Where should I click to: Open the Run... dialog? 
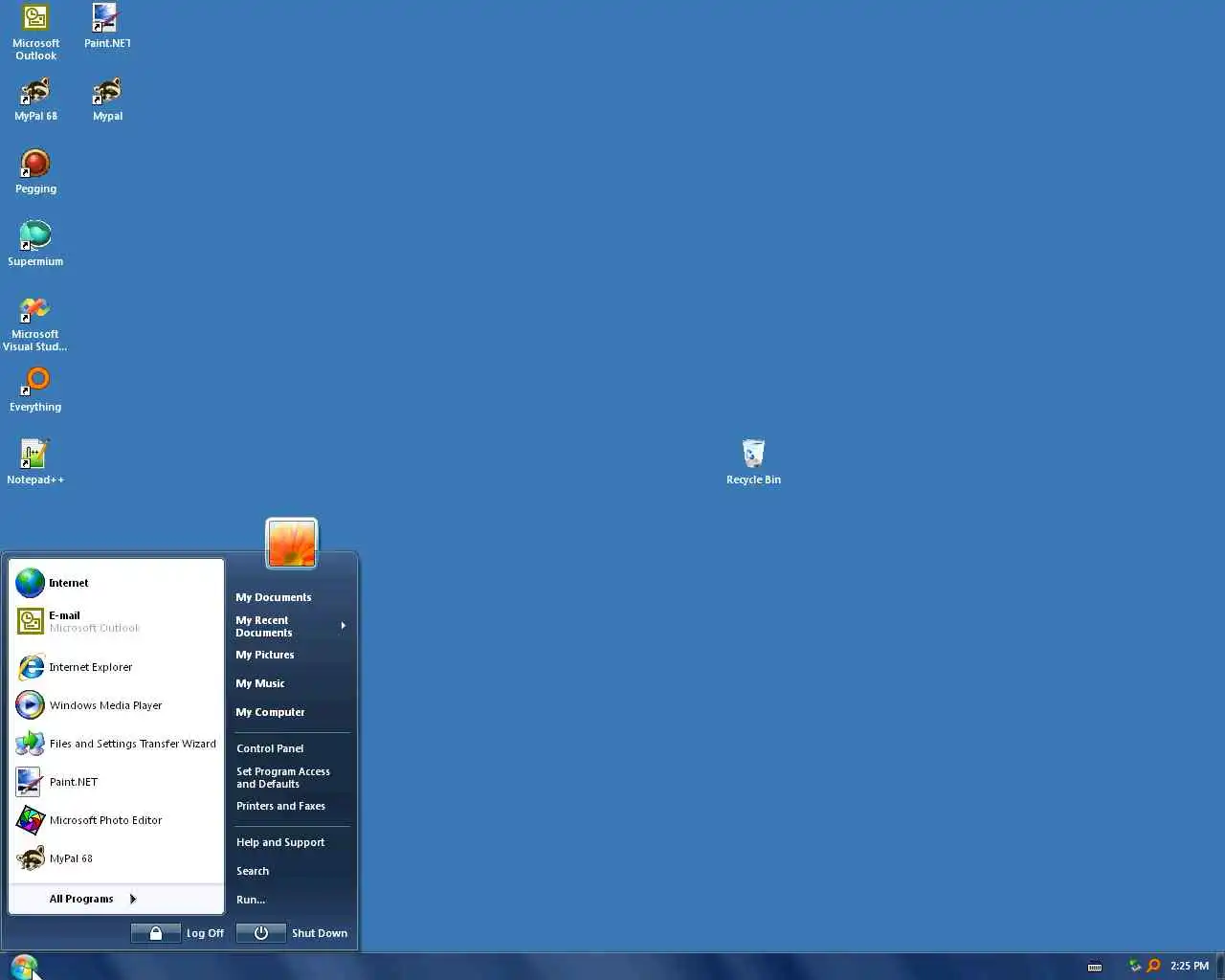(291, 900)
